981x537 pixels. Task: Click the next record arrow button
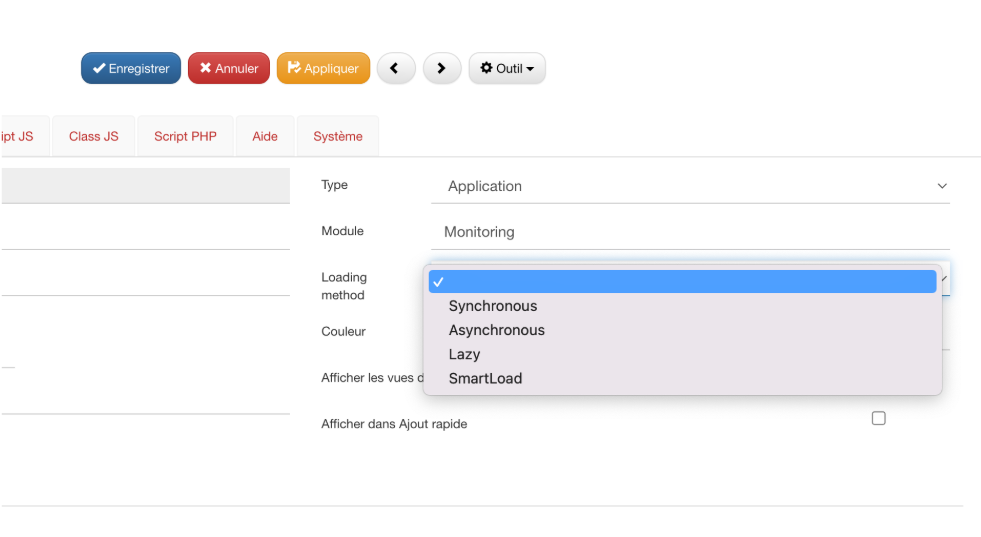441,68
